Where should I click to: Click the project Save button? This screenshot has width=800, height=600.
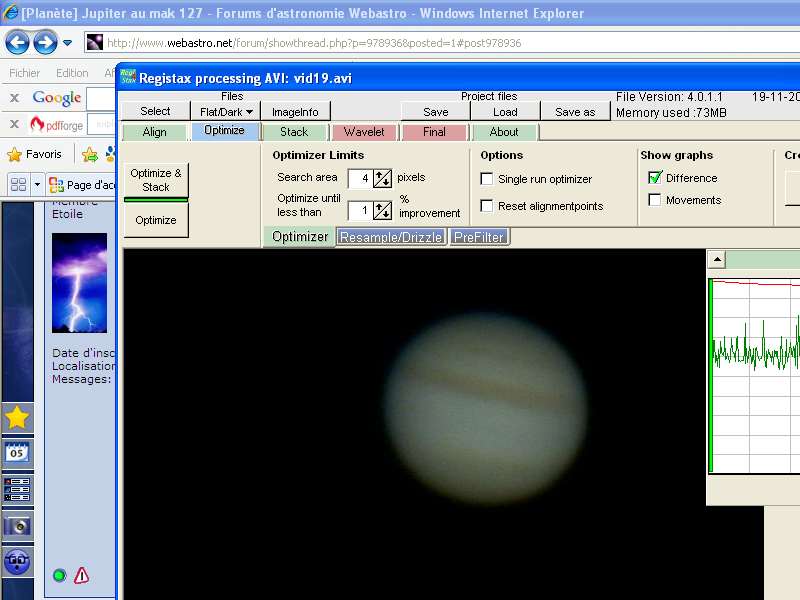pos(436,112)
